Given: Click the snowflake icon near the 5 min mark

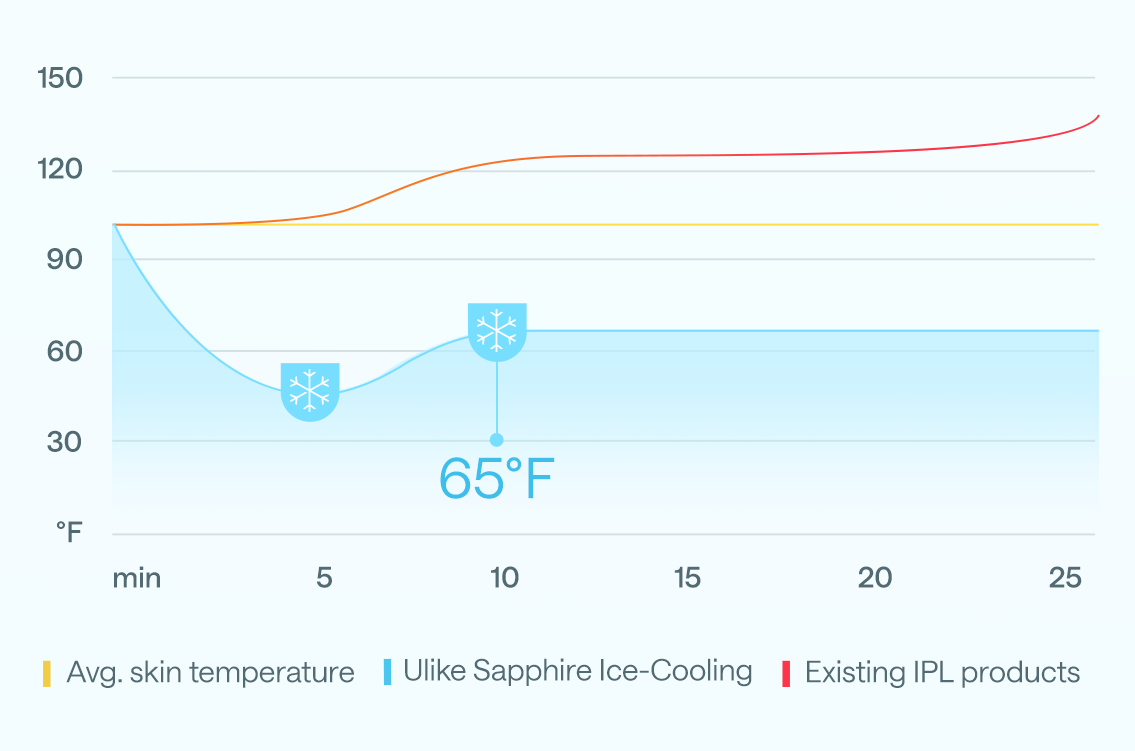Looking at the screenshot, I should (x=310, y=391).
